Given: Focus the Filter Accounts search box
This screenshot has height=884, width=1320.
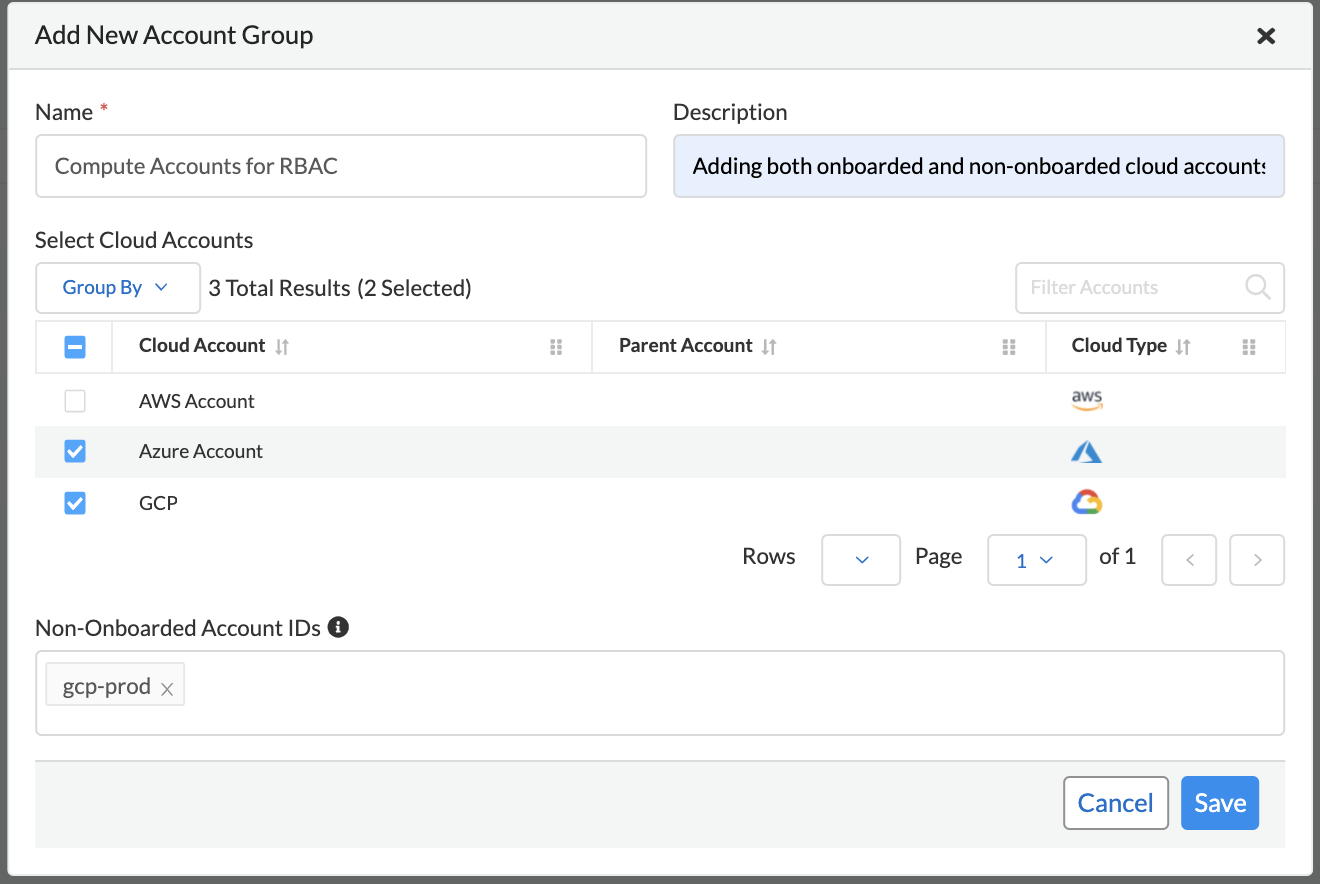Looking at the screenshot, I should click(x=1150, y=288).
